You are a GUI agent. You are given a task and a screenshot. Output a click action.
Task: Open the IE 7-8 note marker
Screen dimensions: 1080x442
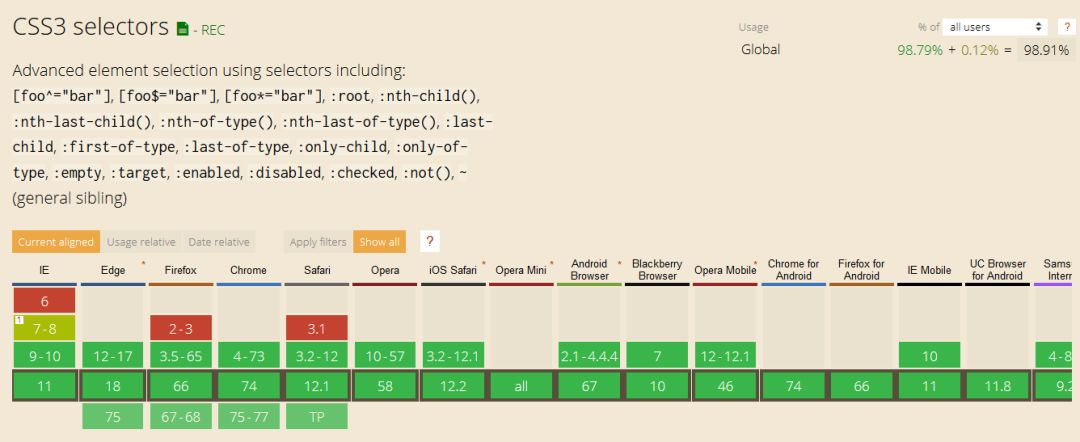point(19,319)
